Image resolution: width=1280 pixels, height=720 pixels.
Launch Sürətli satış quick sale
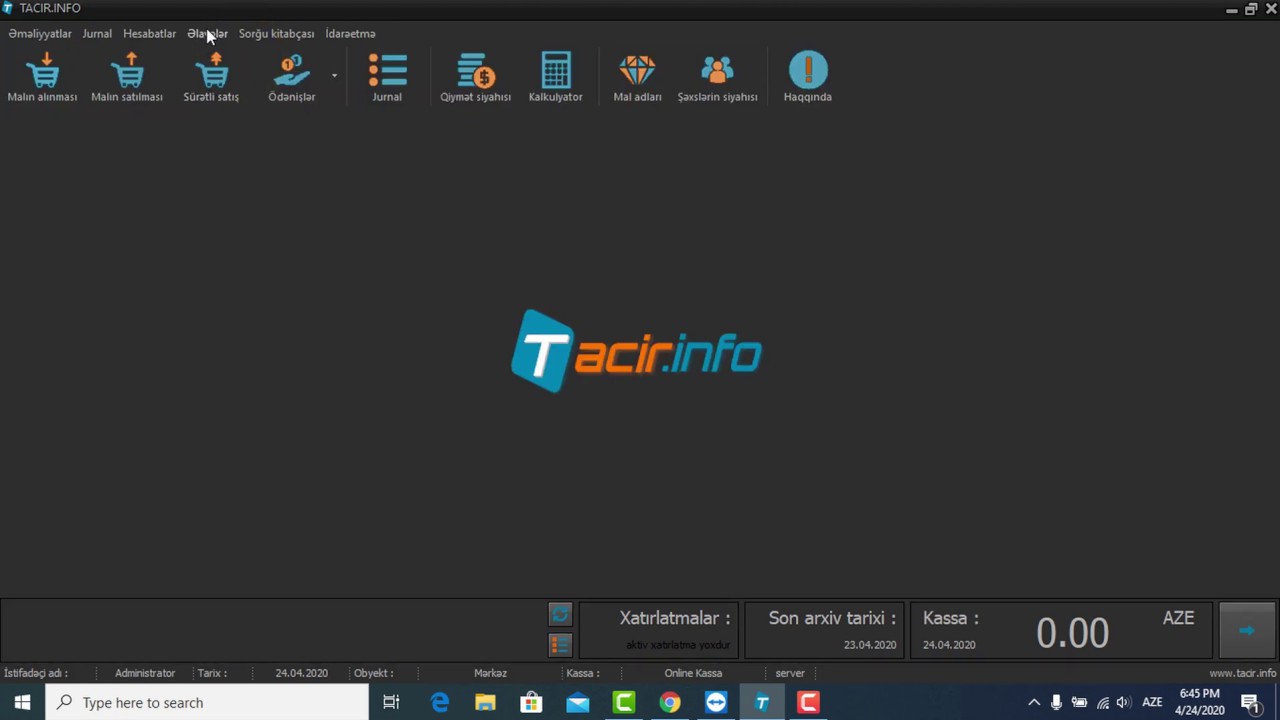tap(211, 78)
